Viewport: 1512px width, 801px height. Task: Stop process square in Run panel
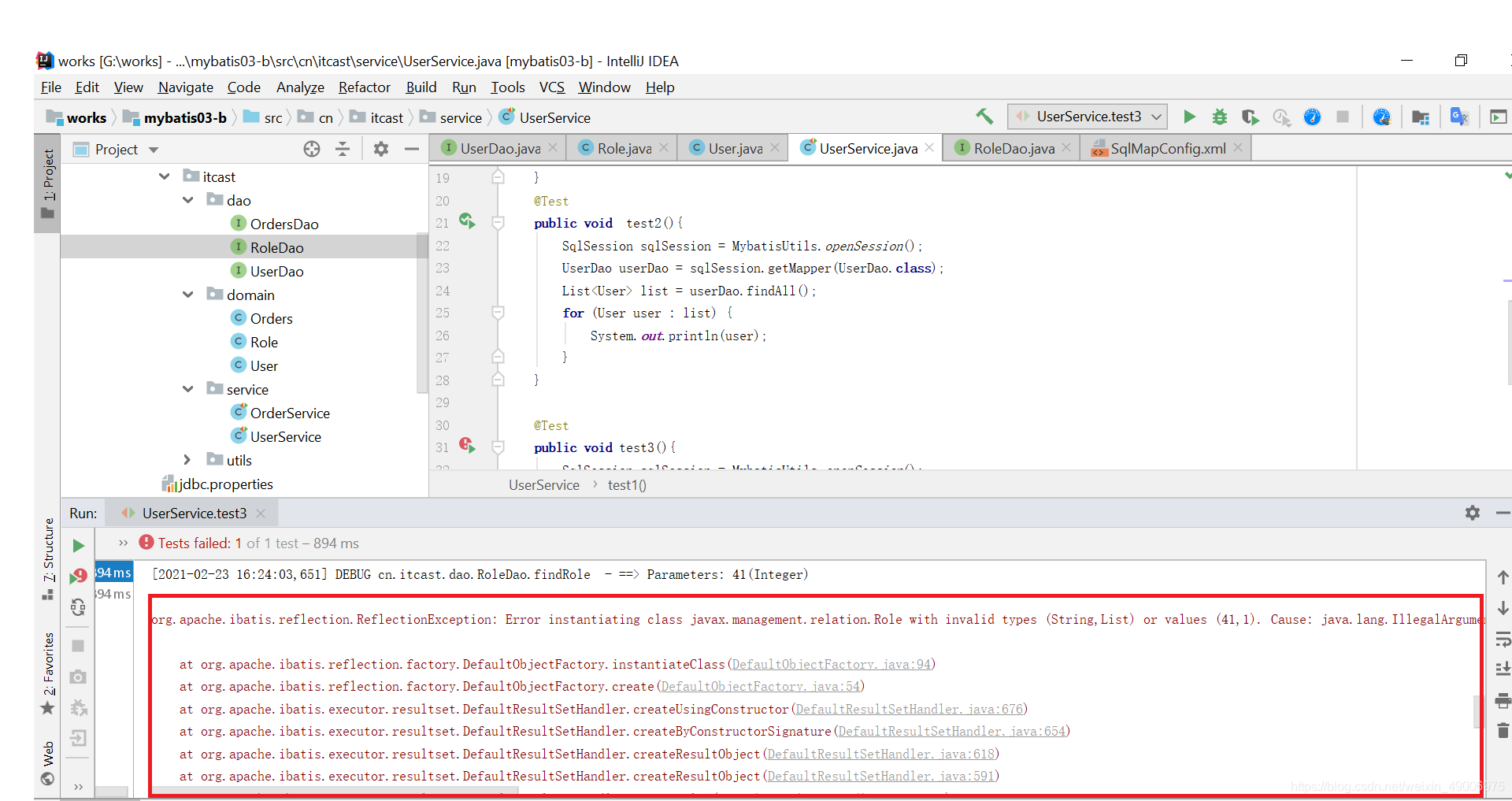pos(78,646)
